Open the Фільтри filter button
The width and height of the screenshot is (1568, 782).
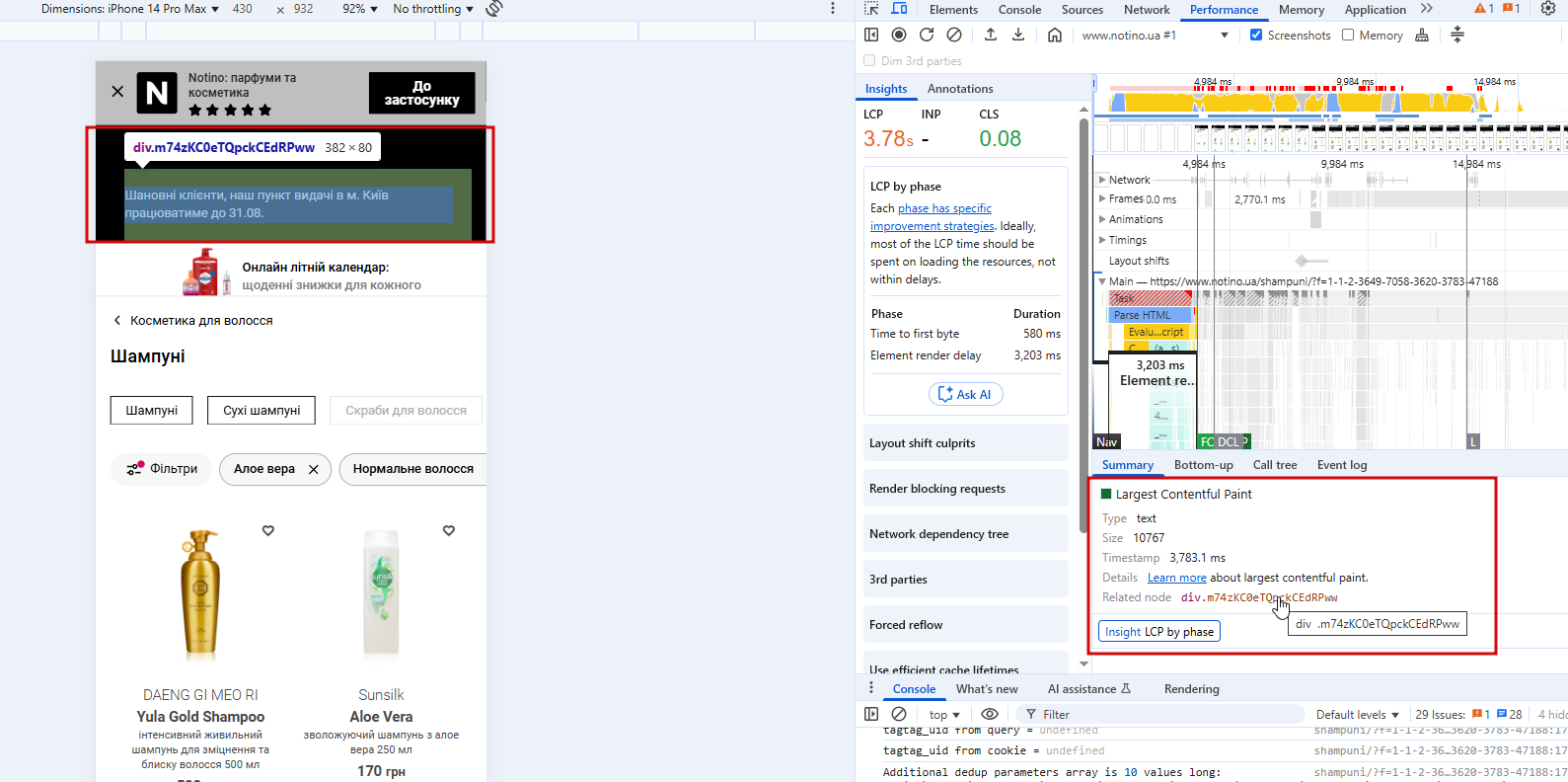tap(162, 469)
